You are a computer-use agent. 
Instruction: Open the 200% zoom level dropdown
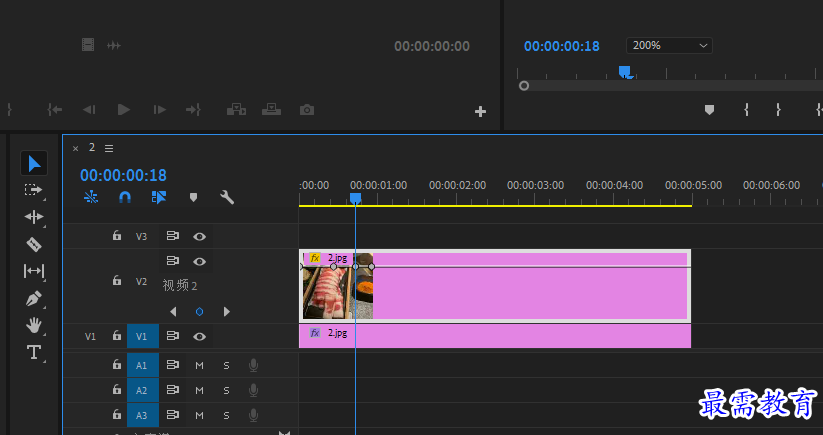pyautogui.click(x=669, y=46)
